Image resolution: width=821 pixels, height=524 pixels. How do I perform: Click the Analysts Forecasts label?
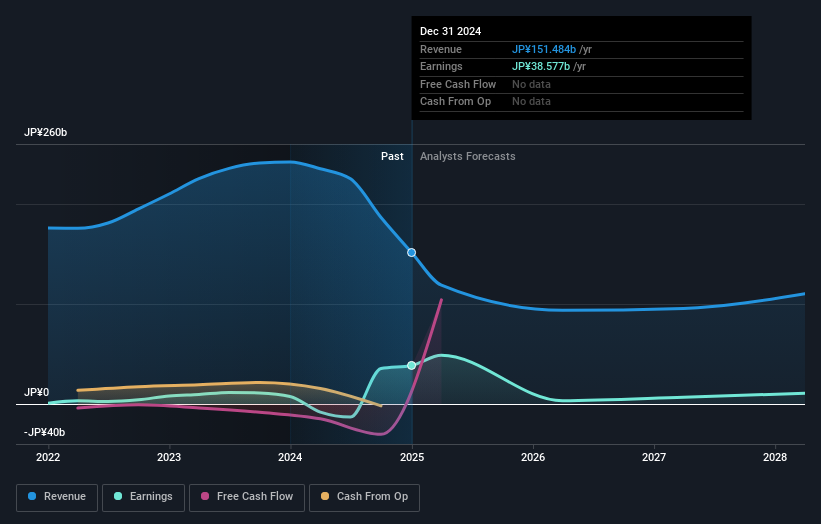point(468,156)
